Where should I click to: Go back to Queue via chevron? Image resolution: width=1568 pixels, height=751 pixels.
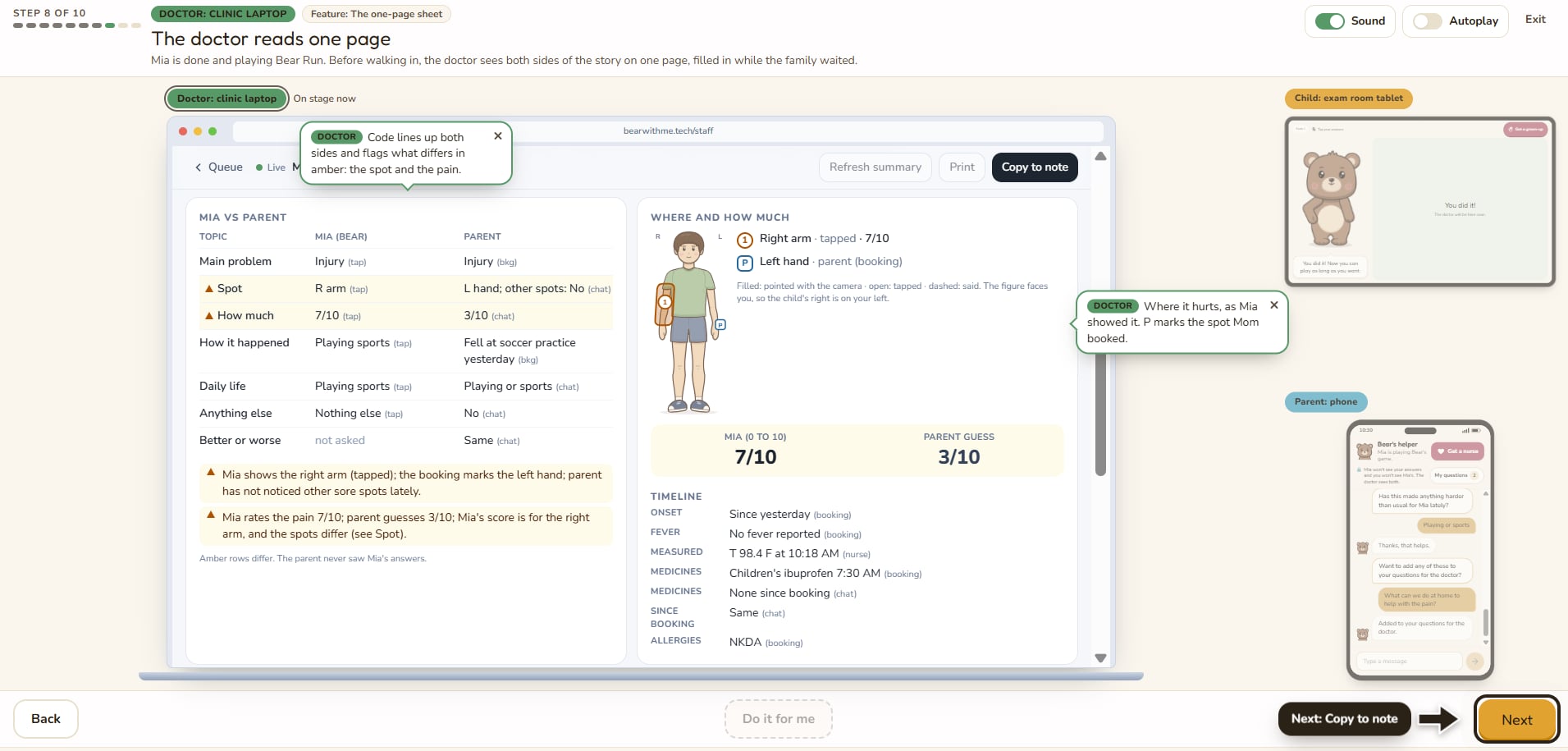pyautogui.click(x=218, y=167)
